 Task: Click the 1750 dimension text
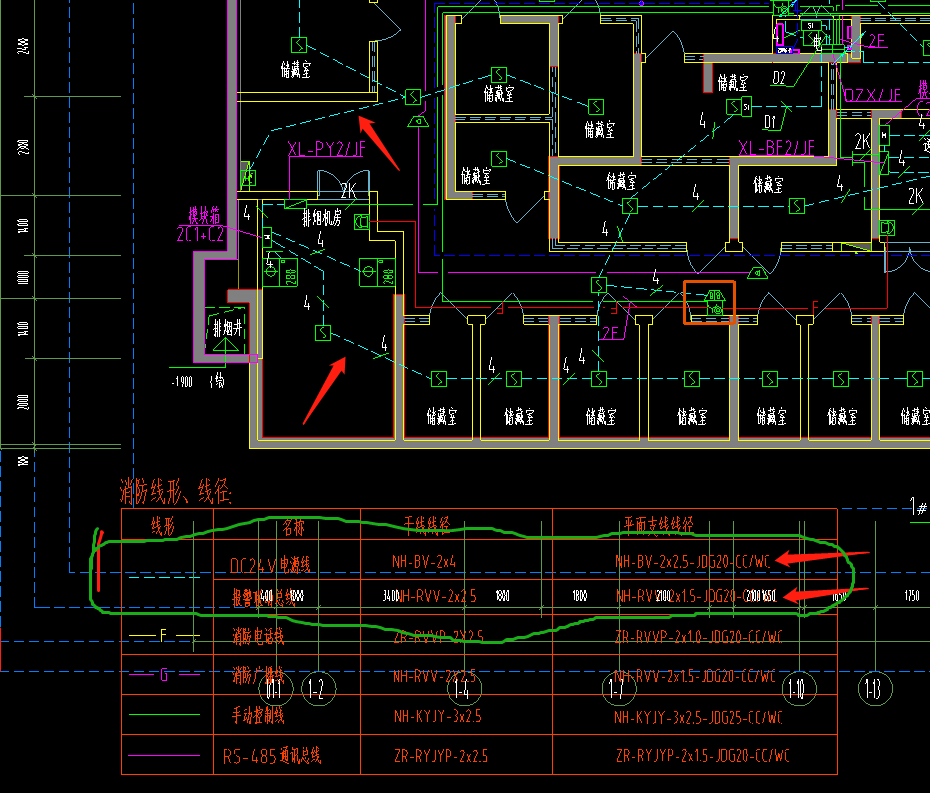click(x=912, y=595)
